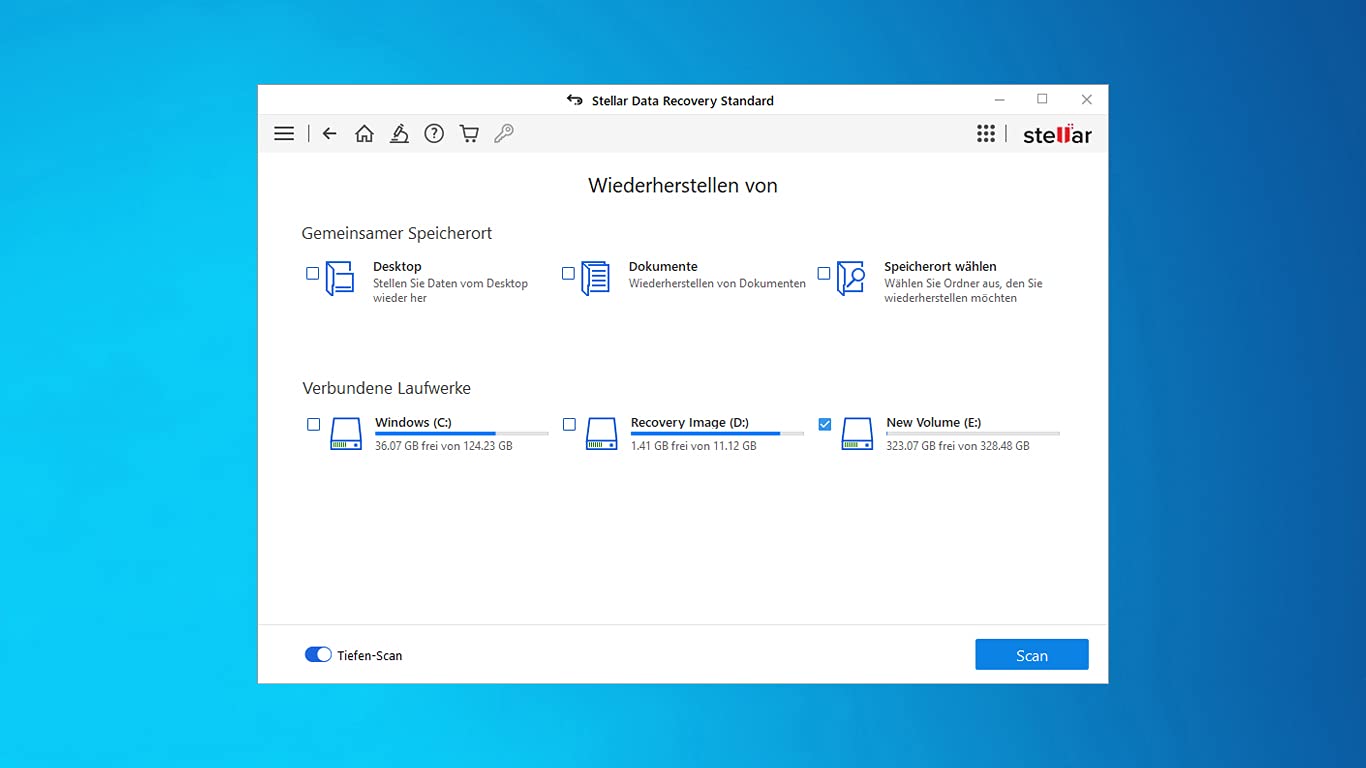Click the stellar logo
Image resolution: width=1366 pixels, height=768 pixels.
coord(1057,134)
